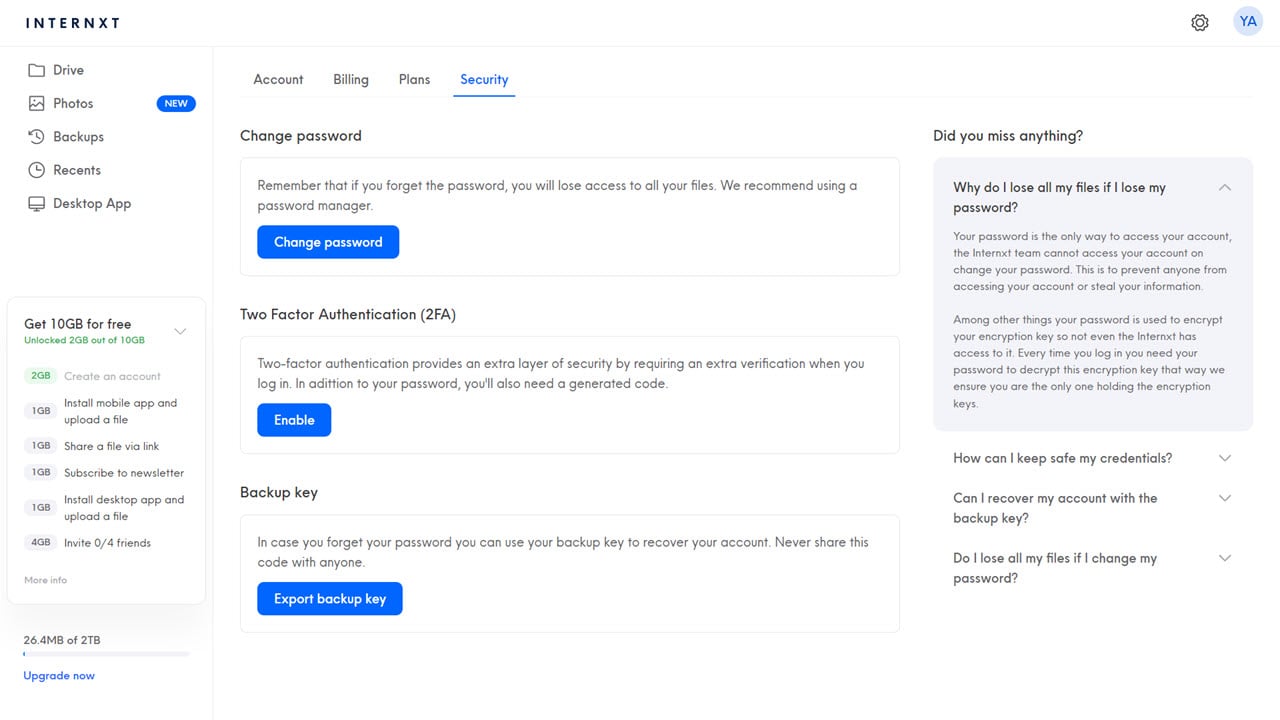This screenshot has height=720, width=1280.
Task: Open the settings gear
Action: [x=1200, y=21]
